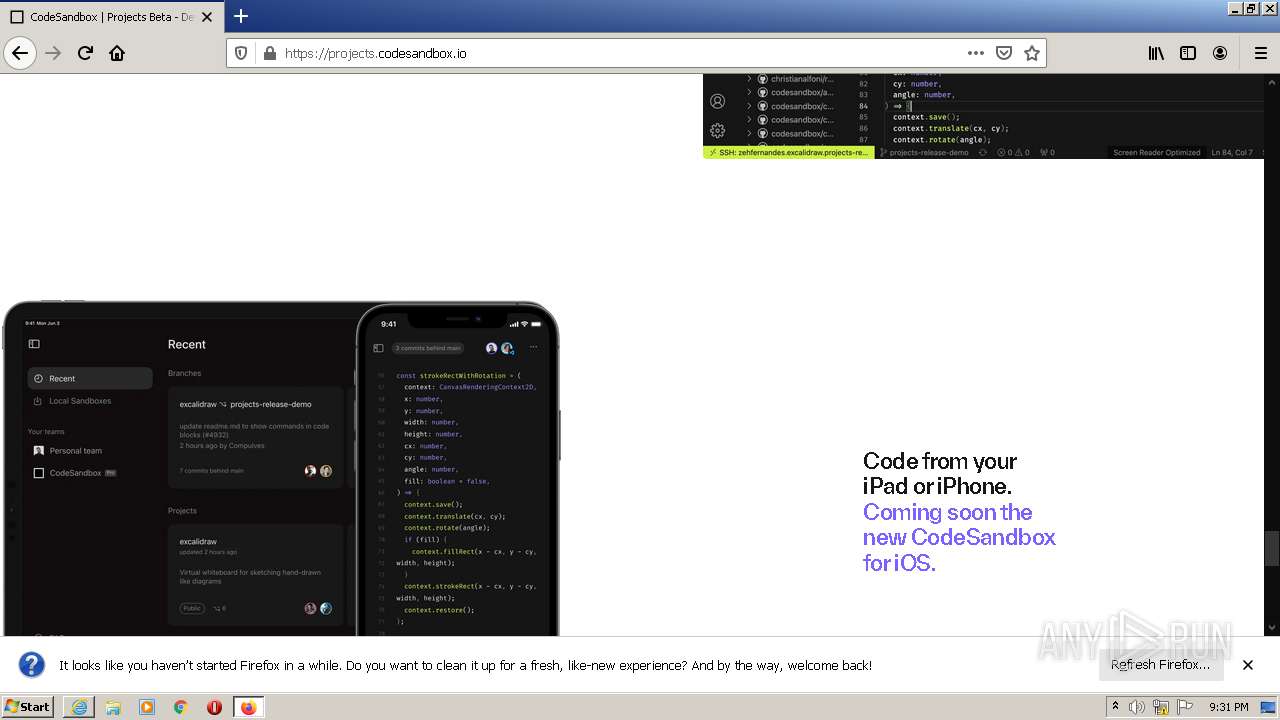This screenshot has width=1280, height=720.
Task: Click the three-dot menu on the iPhone mockup
Action: click(534, 348)
